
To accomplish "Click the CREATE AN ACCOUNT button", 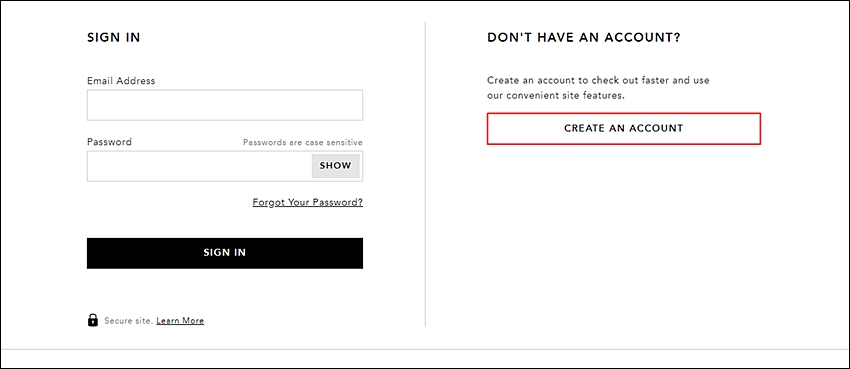I will (x=623, y=129).
